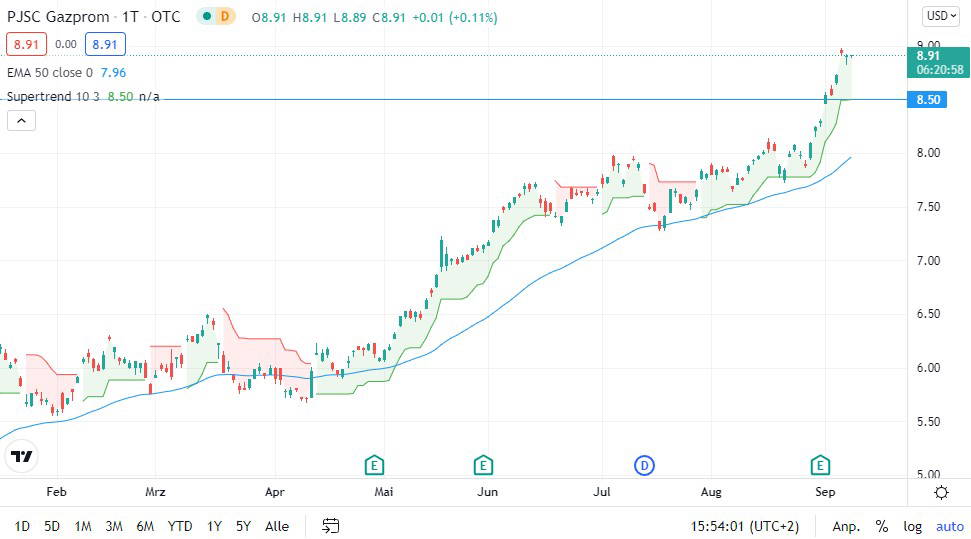The width and height of the screenshot is (971, 539).
Task: Click the Supertrend 10 3 indicator label
Action: 53,97
